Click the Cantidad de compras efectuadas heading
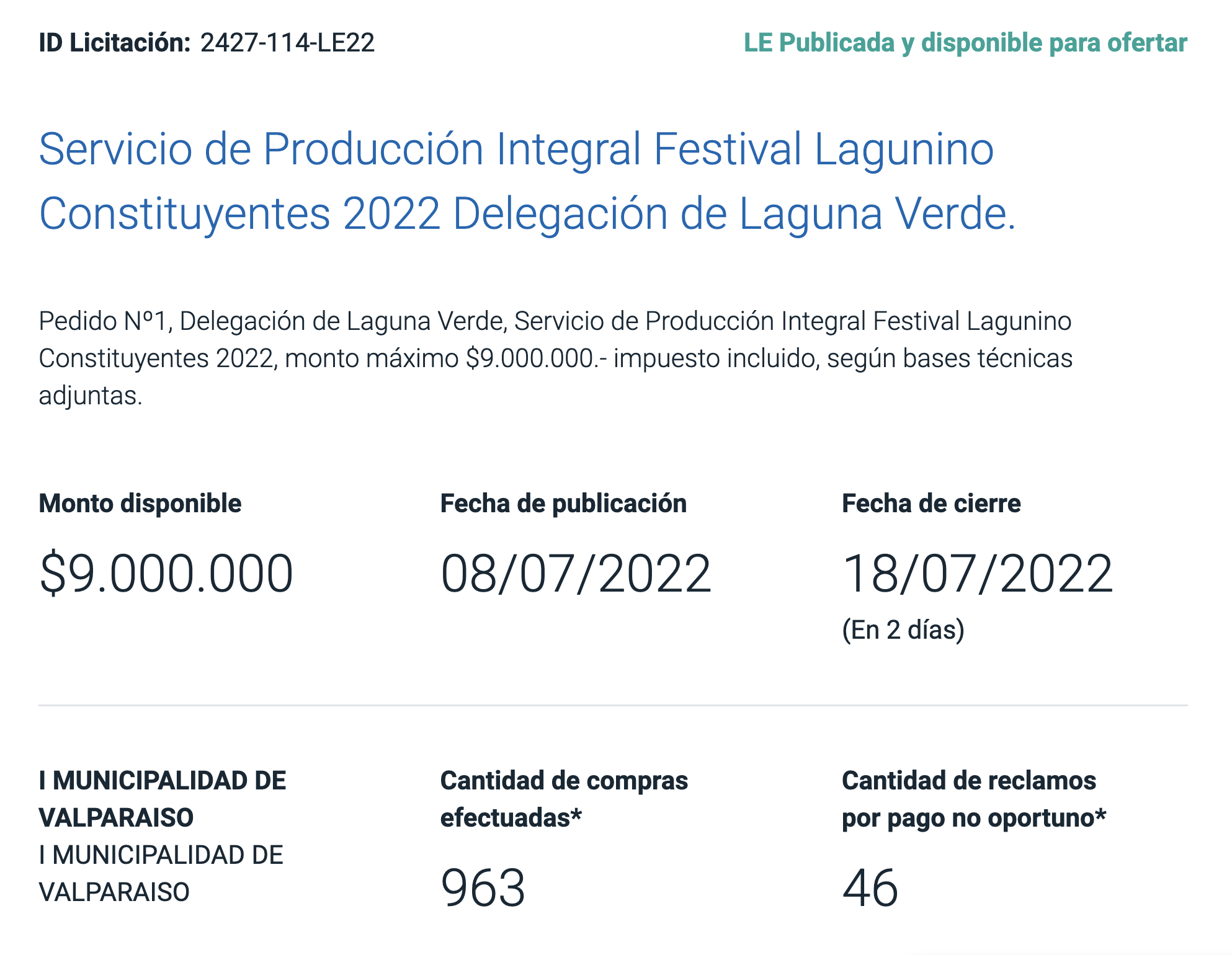1232x955 pixels. 564,799
